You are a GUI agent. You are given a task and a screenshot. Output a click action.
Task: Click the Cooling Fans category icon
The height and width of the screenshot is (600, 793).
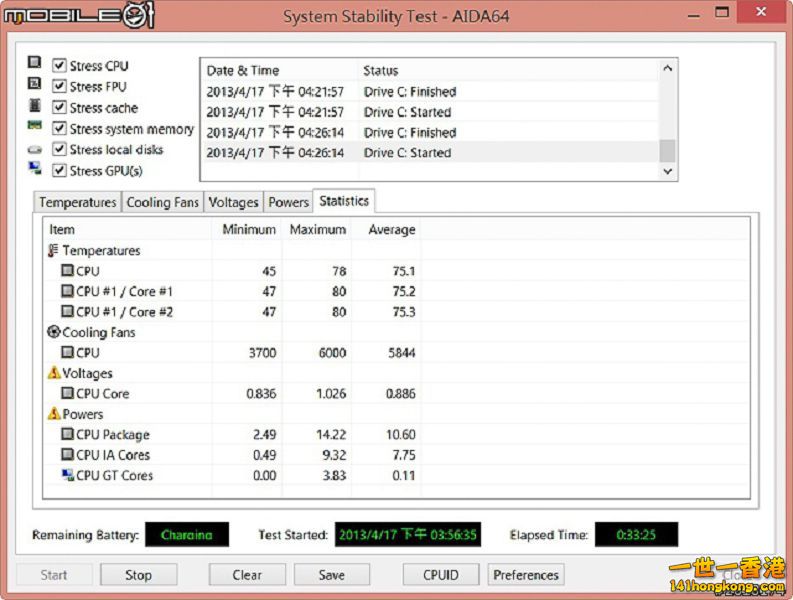click(x=54, y=332)
